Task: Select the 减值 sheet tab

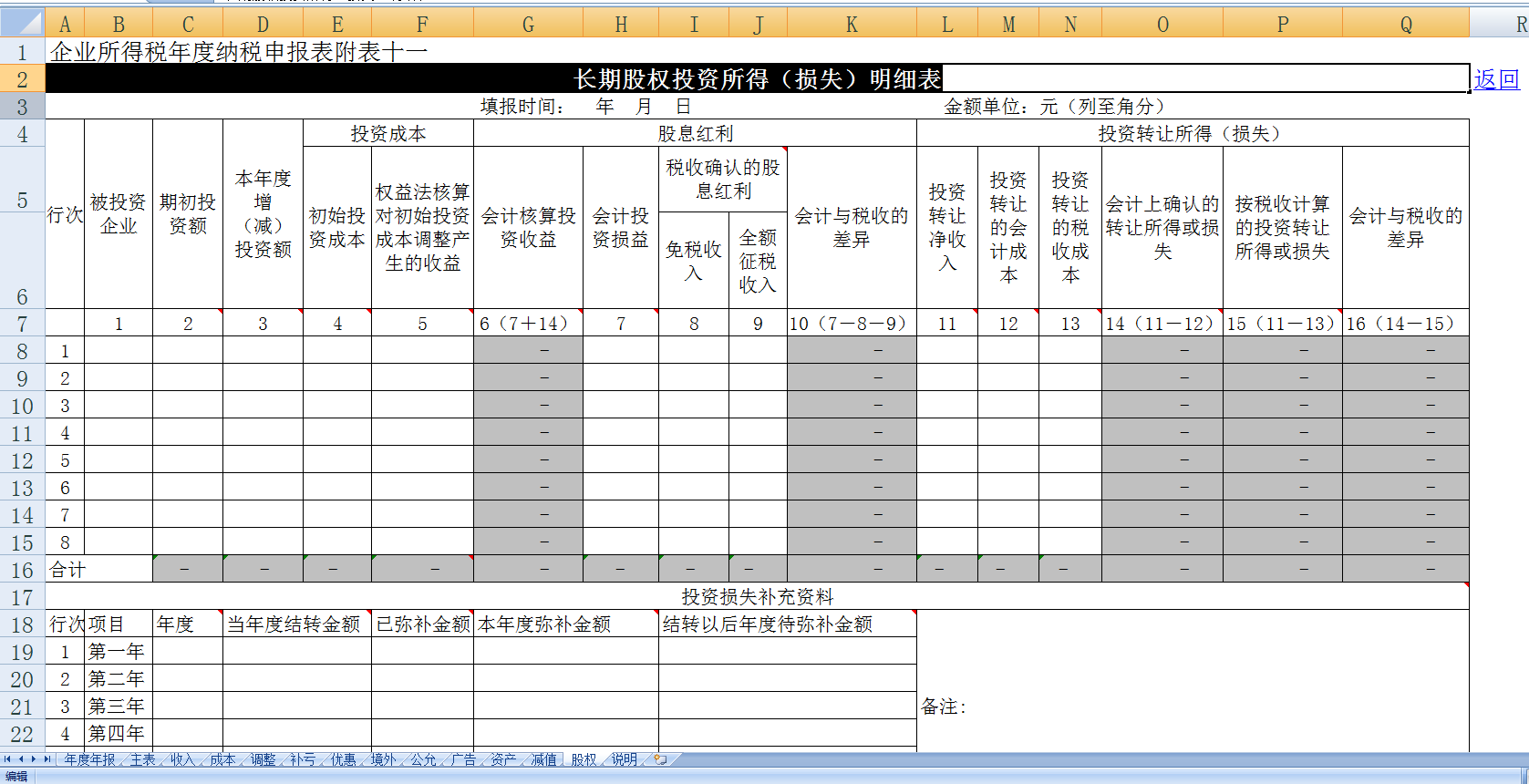Action: click(x=543, y=759)
